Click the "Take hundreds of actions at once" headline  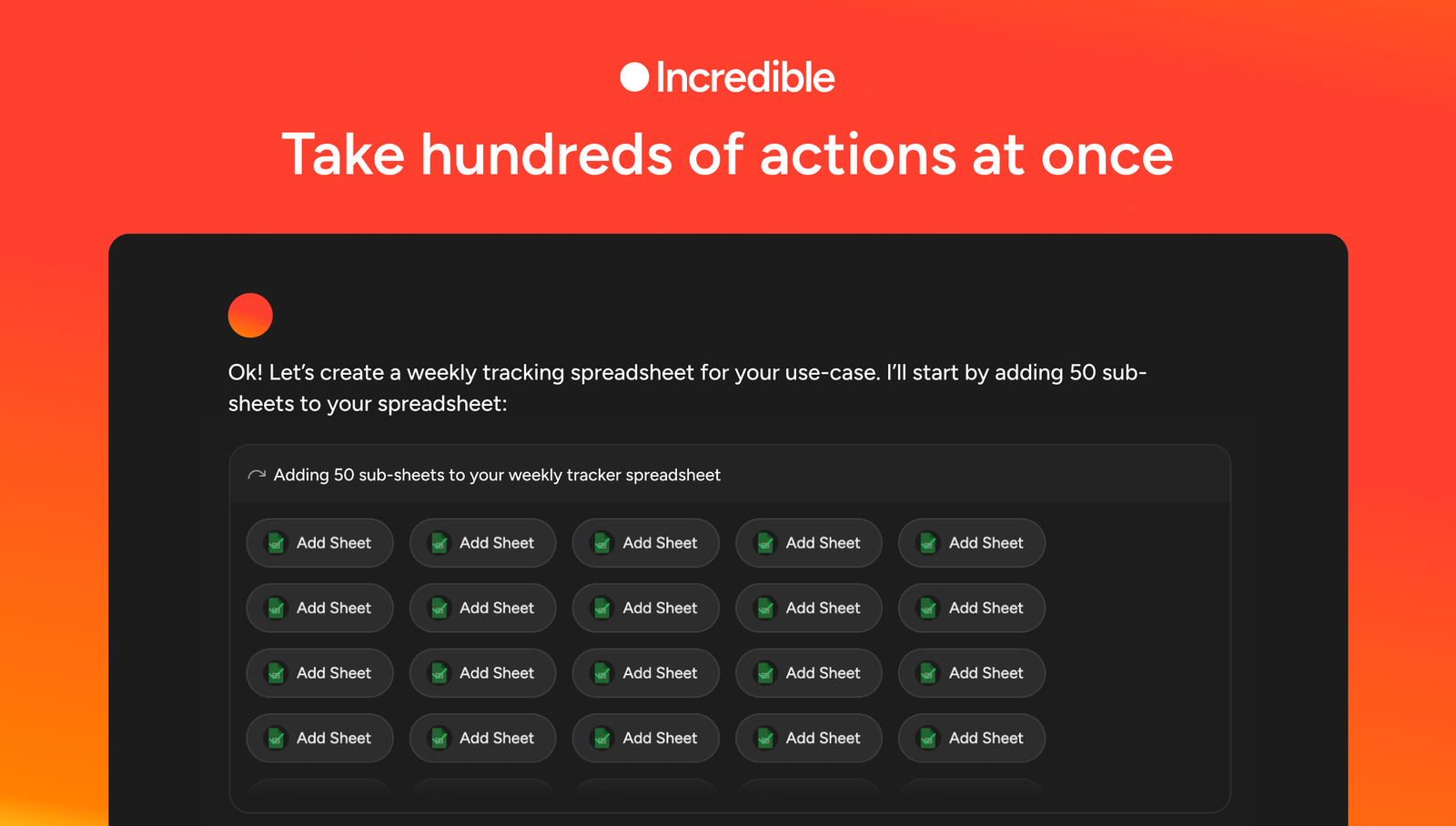pos(727,155)
